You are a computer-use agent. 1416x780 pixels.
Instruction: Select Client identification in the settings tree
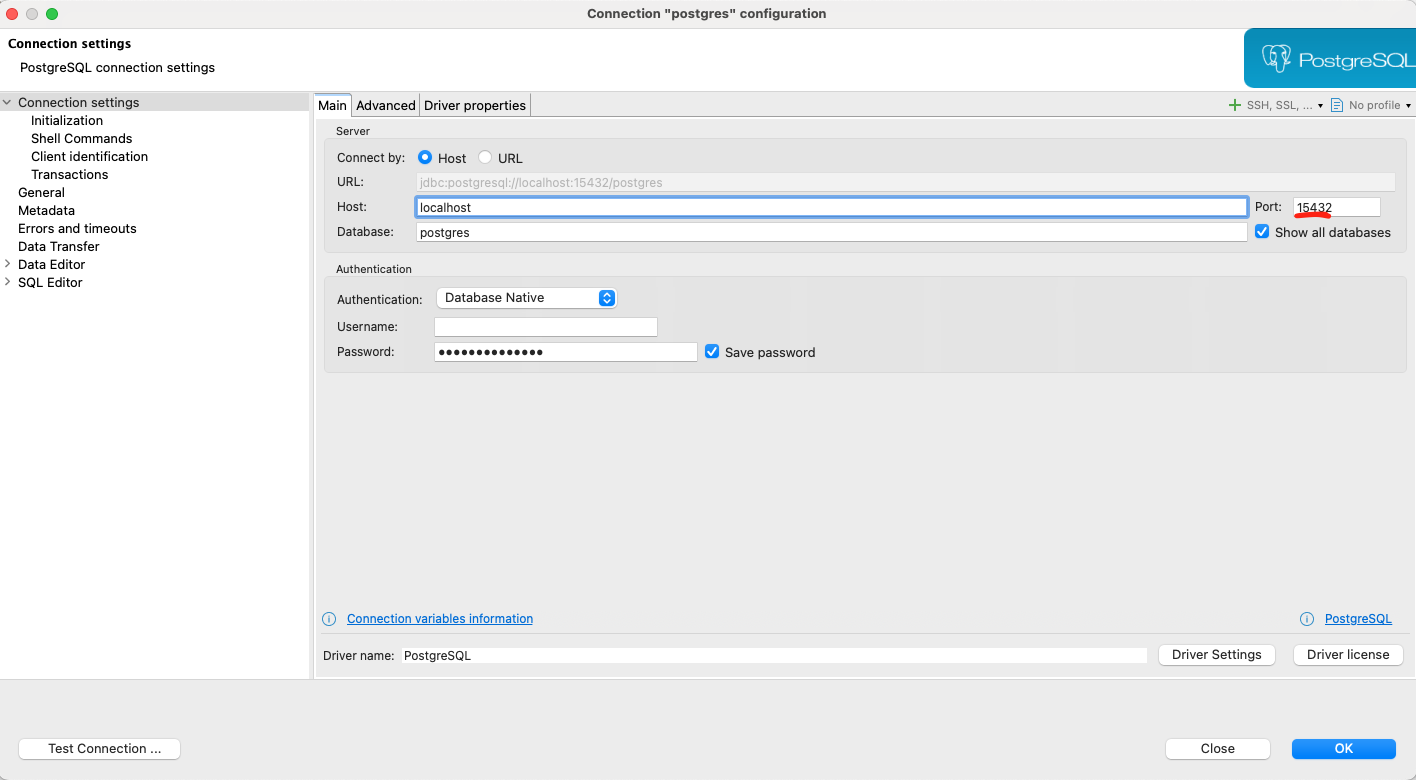[90, 156]
